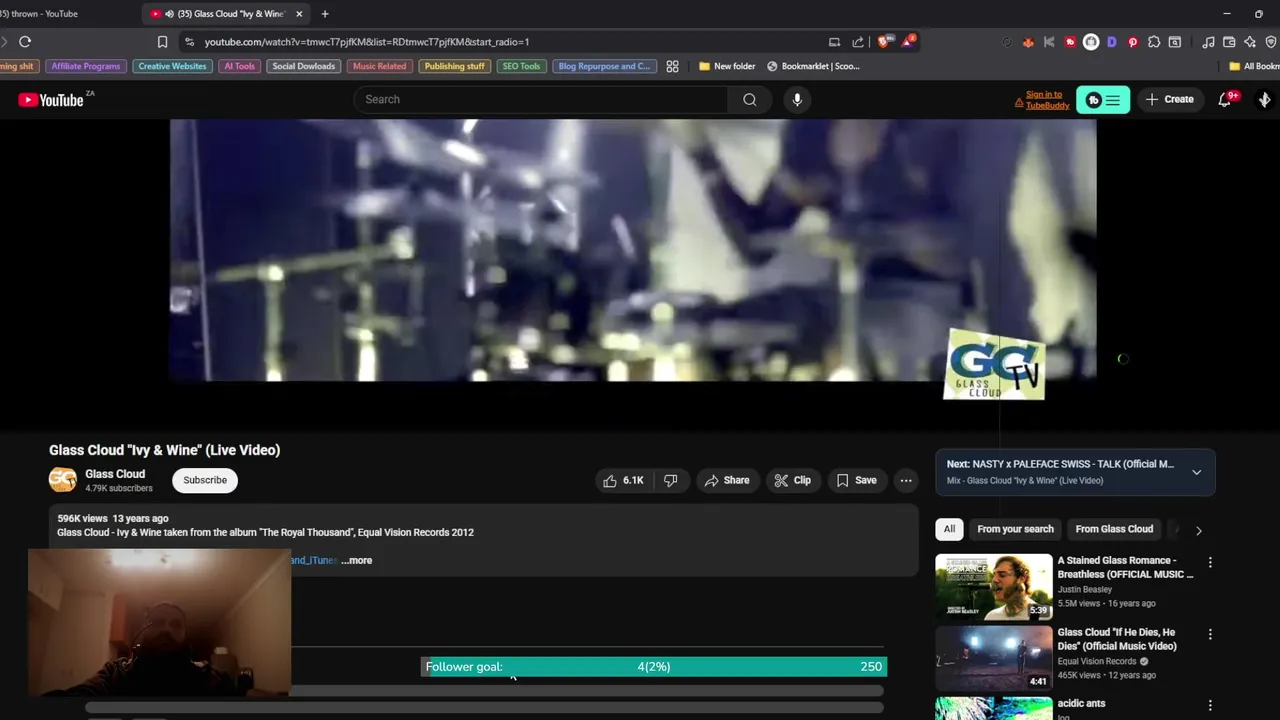Open the Music Related bookmark group

(x=379, y=66)
